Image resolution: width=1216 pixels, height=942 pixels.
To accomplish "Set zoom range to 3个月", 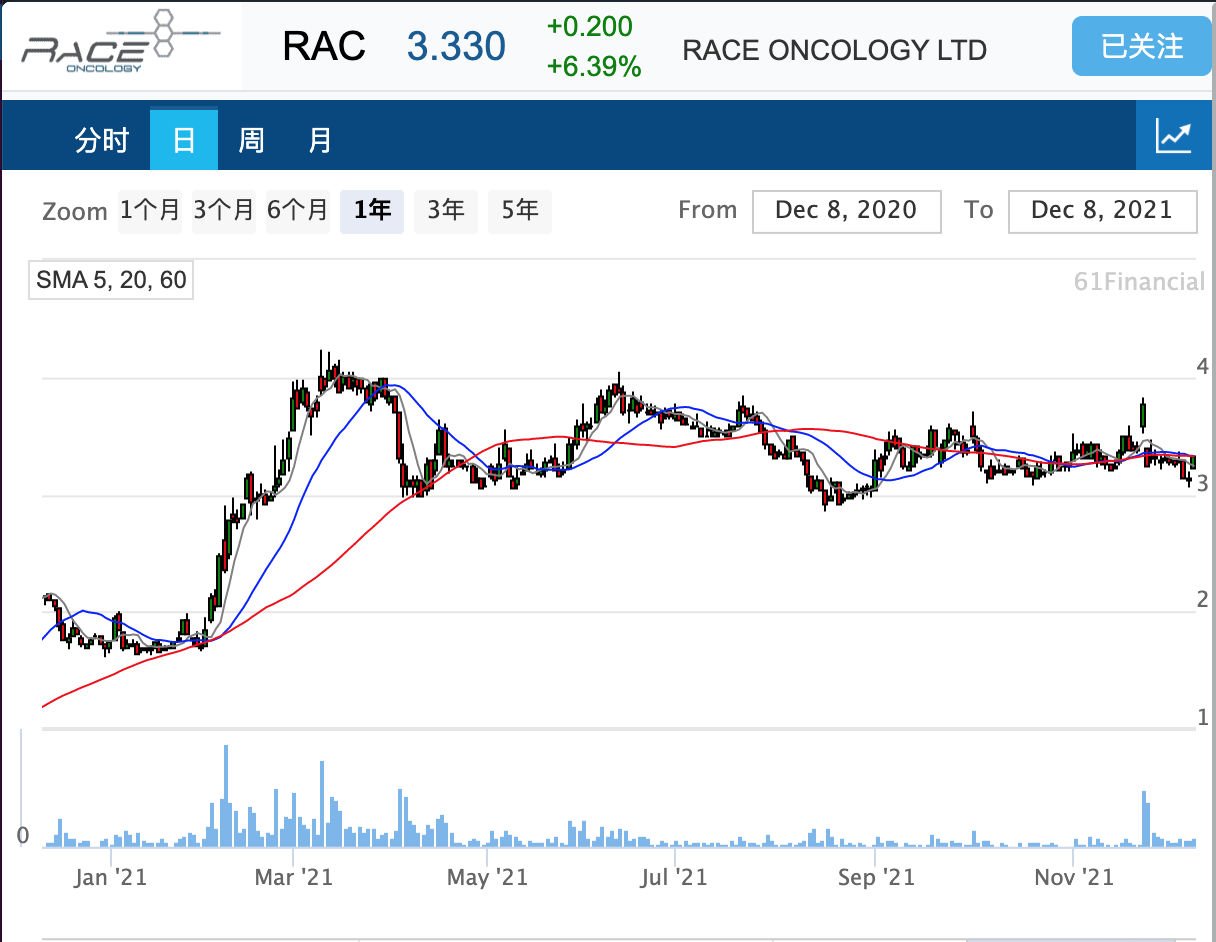I will 224,210.
